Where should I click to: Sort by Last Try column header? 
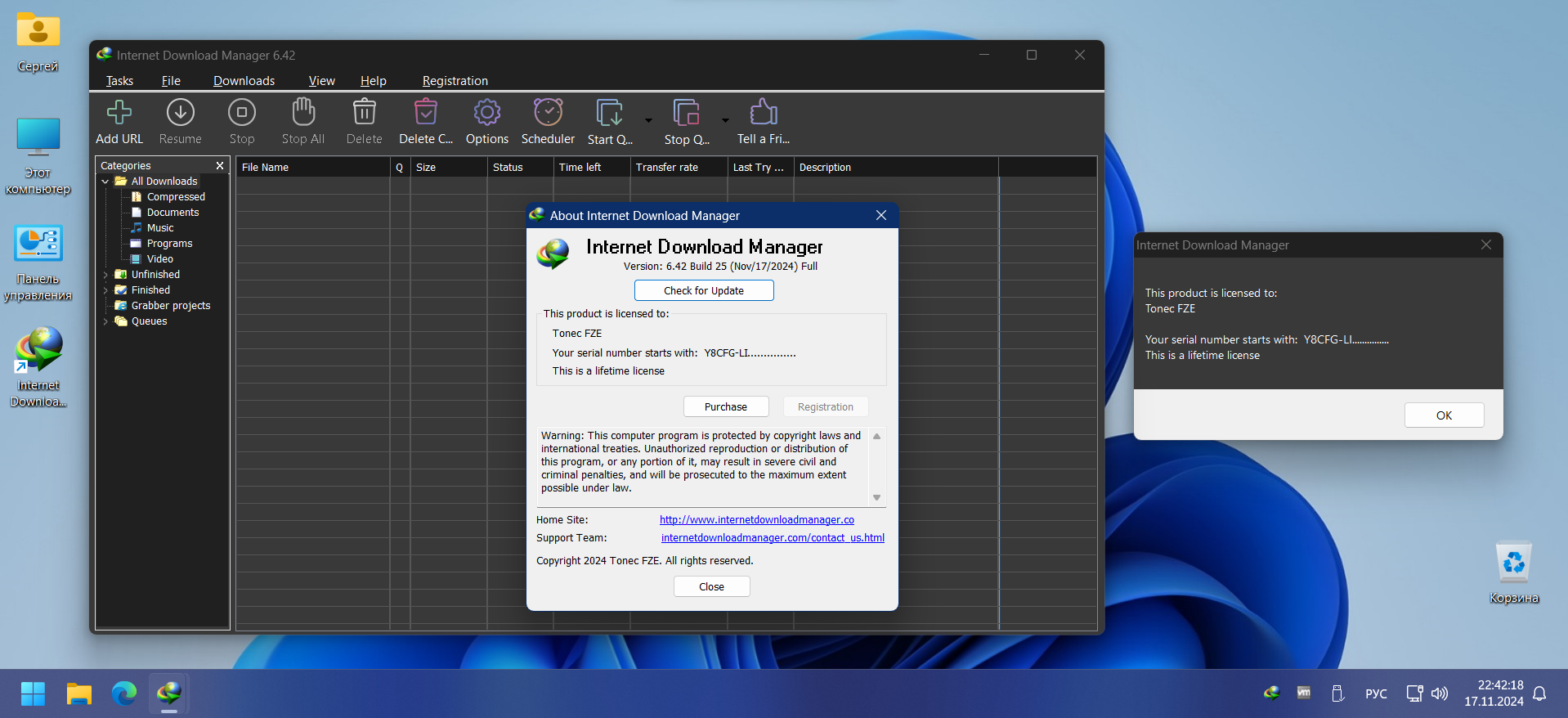tap(760, 167)
